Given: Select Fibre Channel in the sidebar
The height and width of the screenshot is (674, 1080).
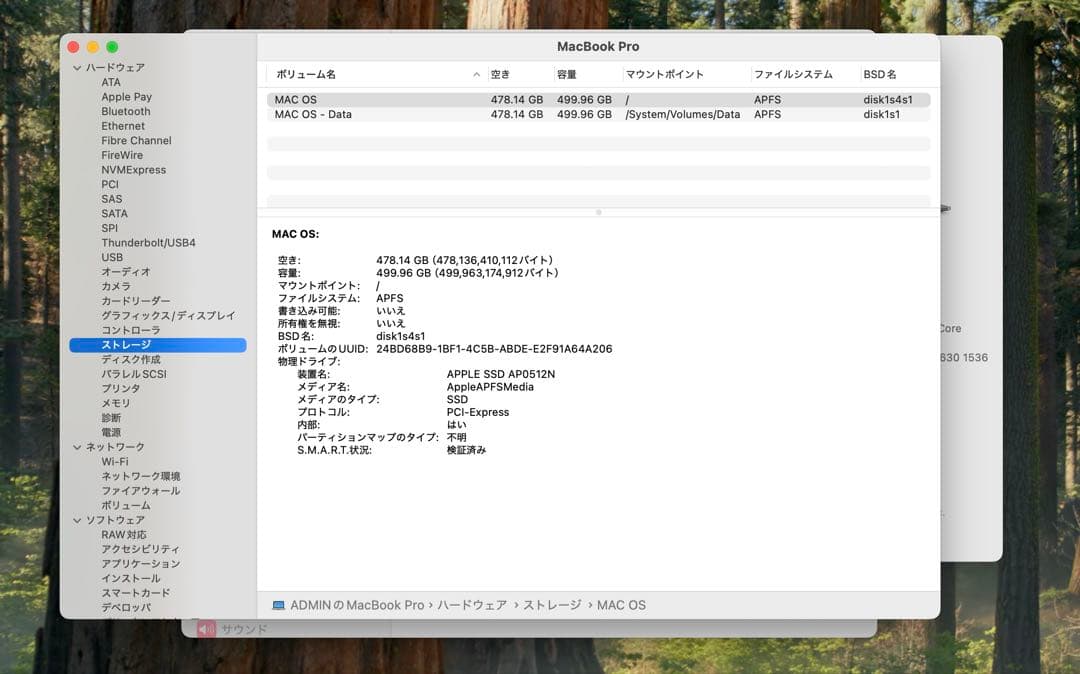Looking at the screenshot, I should pyautogui.click(x=136, y=140).
